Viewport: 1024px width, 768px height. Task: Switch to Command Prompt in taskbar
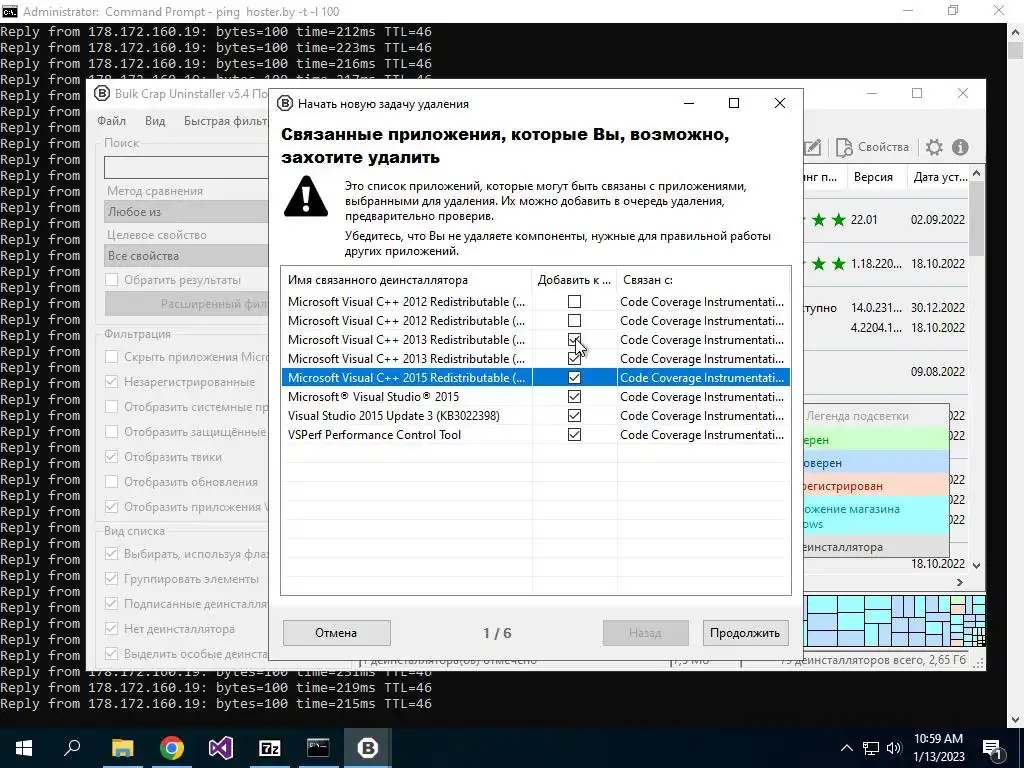318,748
